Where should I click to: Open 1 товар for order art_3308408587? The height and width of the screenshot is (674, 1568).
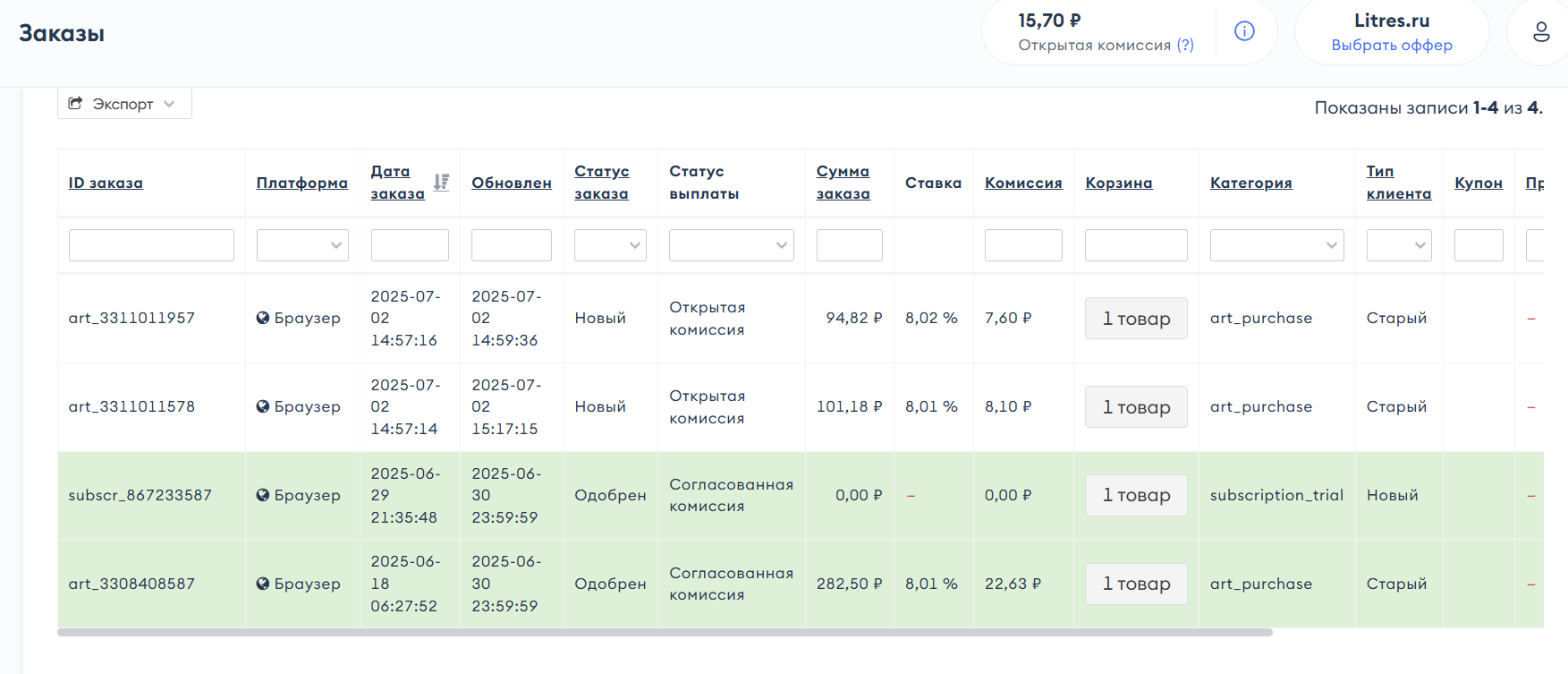tap(1136, 584)
